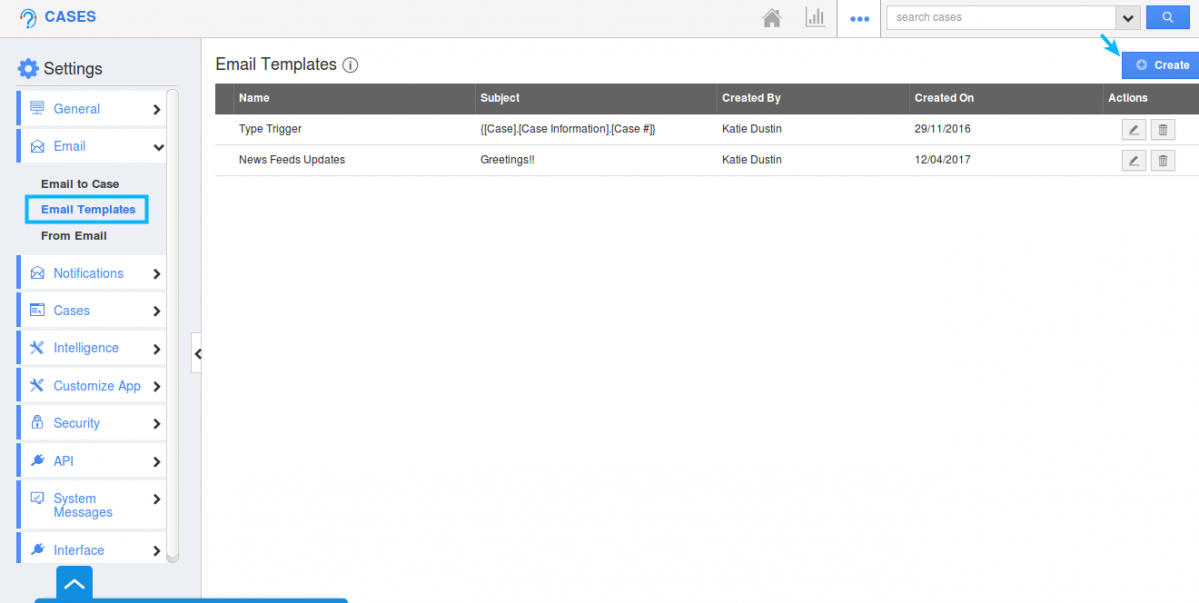
Task: Click the Cases app logo icon
Action: tap(28, 18)
